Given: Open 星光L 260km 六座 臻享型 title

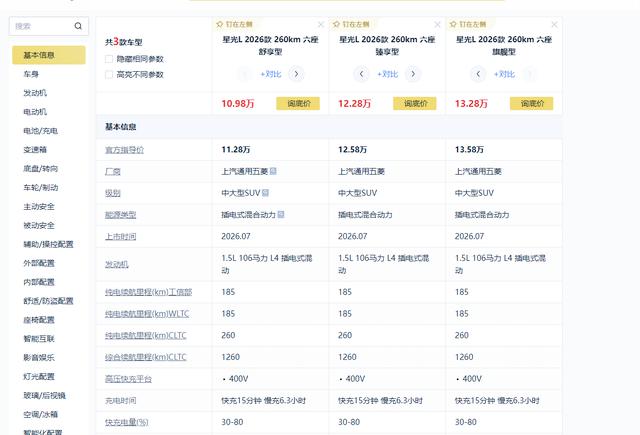Looking at the screenshot, I should (387, 45).
